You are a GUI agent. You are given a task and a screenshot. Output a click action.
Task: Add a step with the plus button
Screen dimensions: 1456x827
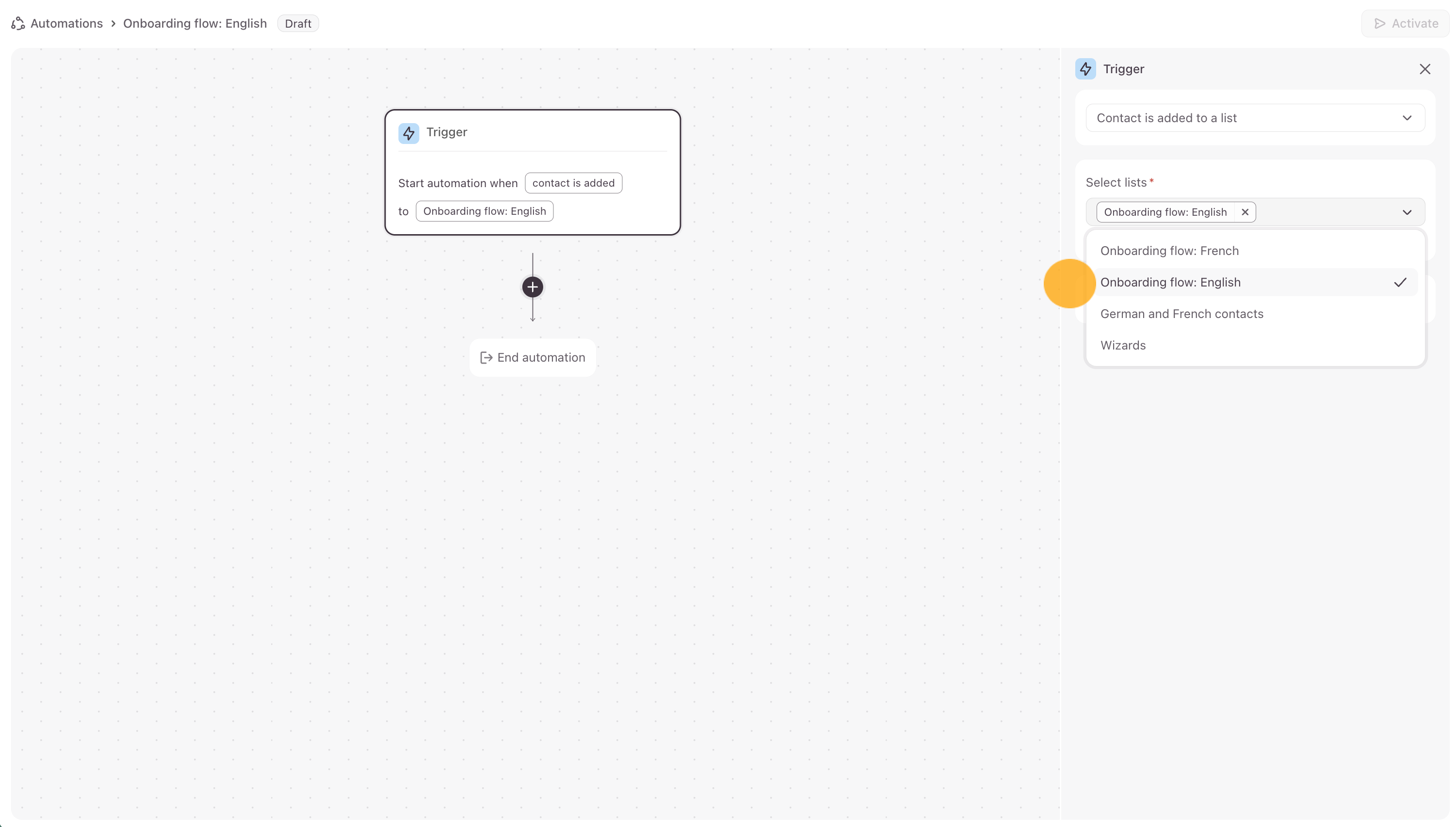pyautogui.click(x=532, y=287)
